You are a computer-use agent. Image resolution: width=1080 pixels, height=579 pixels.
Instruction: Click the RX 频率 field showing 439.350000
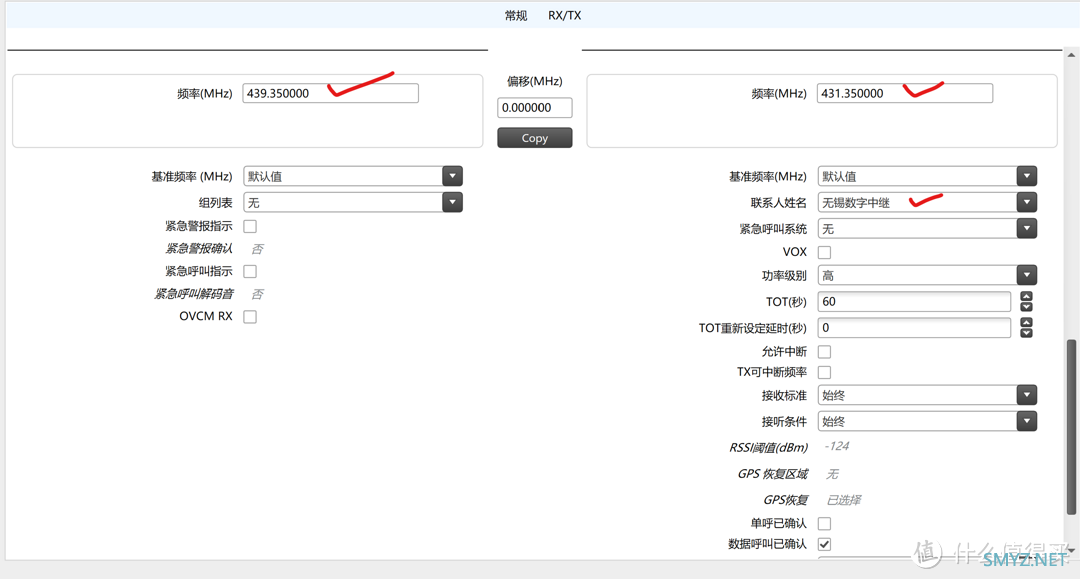pyautogui.click(x=331, y=93)
